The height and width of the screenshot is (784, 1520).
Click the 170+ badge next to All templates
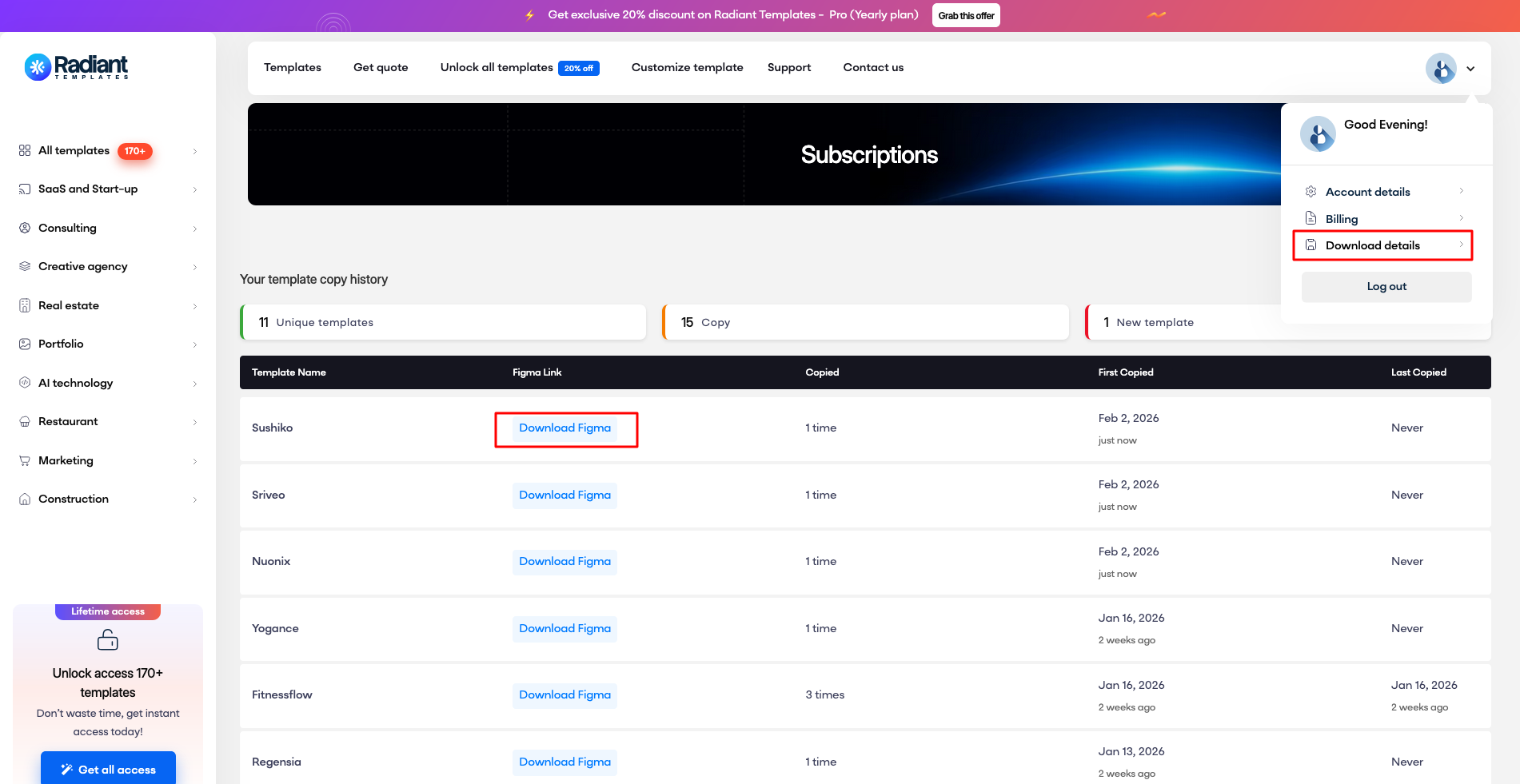(135, 151)
